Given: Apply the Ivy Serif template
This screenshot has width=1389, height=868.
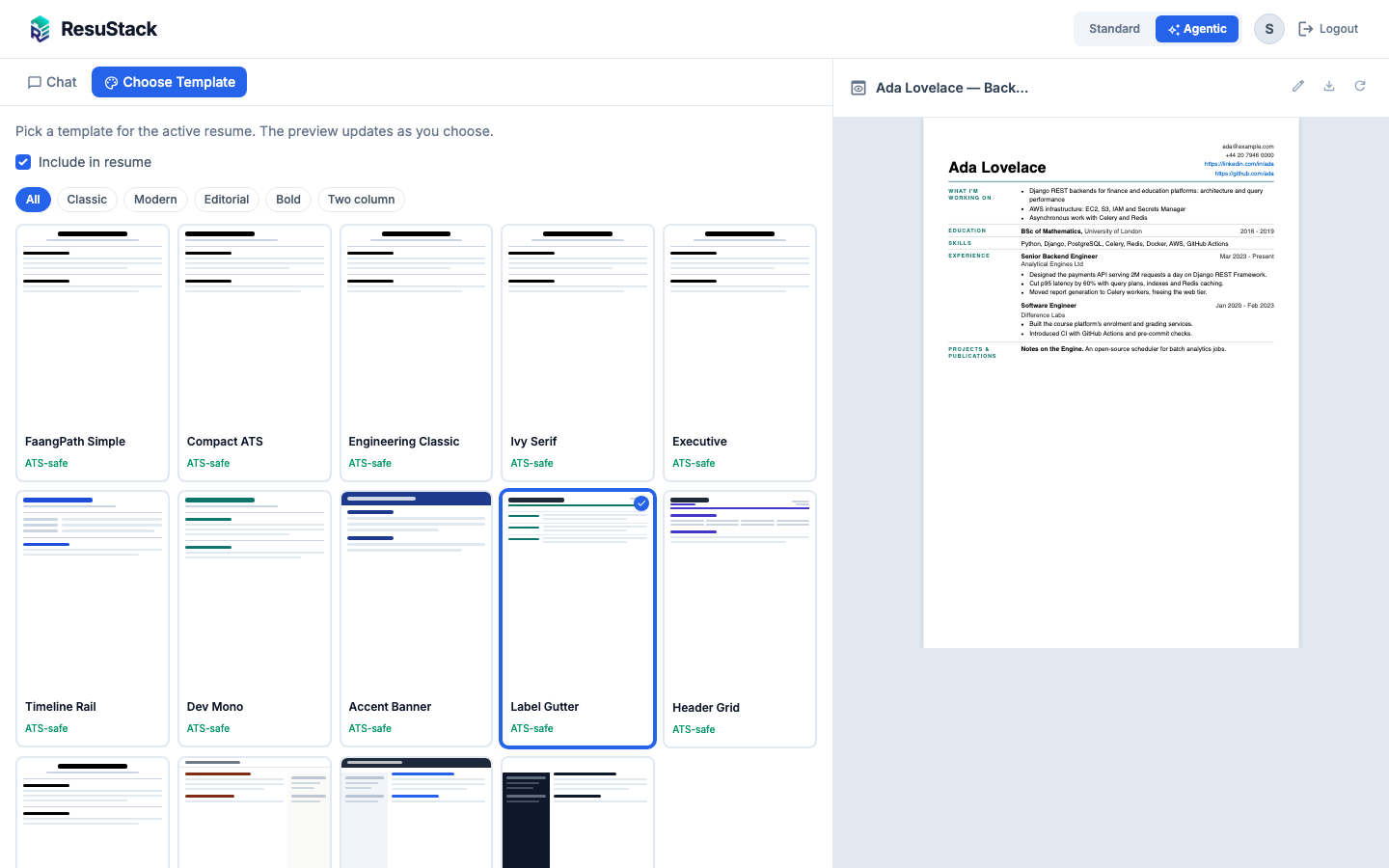Looking at the screenshot, I should pyautogui.click(x=578, y=353).
